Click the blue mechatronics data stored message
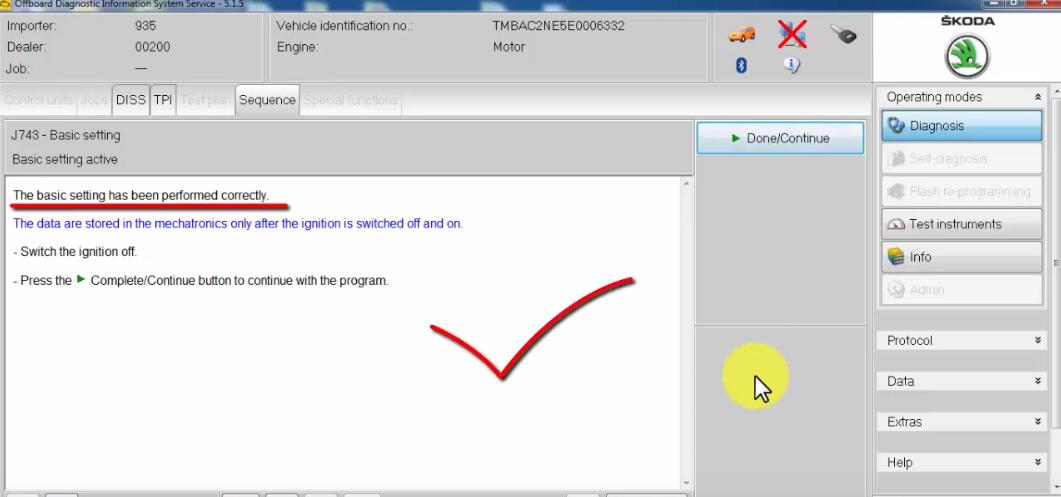The height and width of the screenshot is (497, 1061). [x=238, y=223]
